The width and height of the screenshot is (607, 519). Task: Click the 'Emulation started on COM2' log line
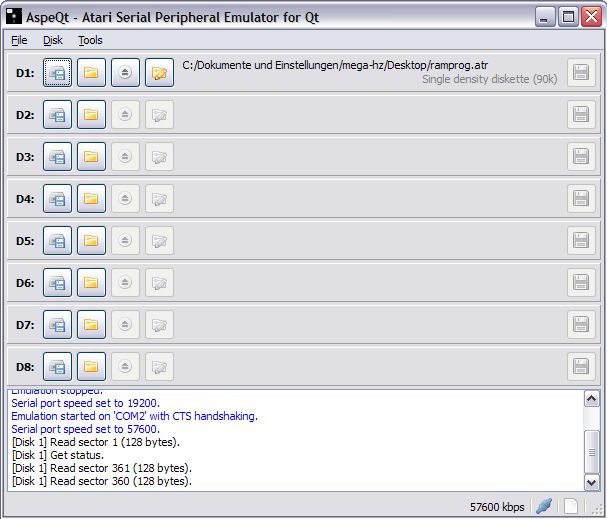point(134,416)
